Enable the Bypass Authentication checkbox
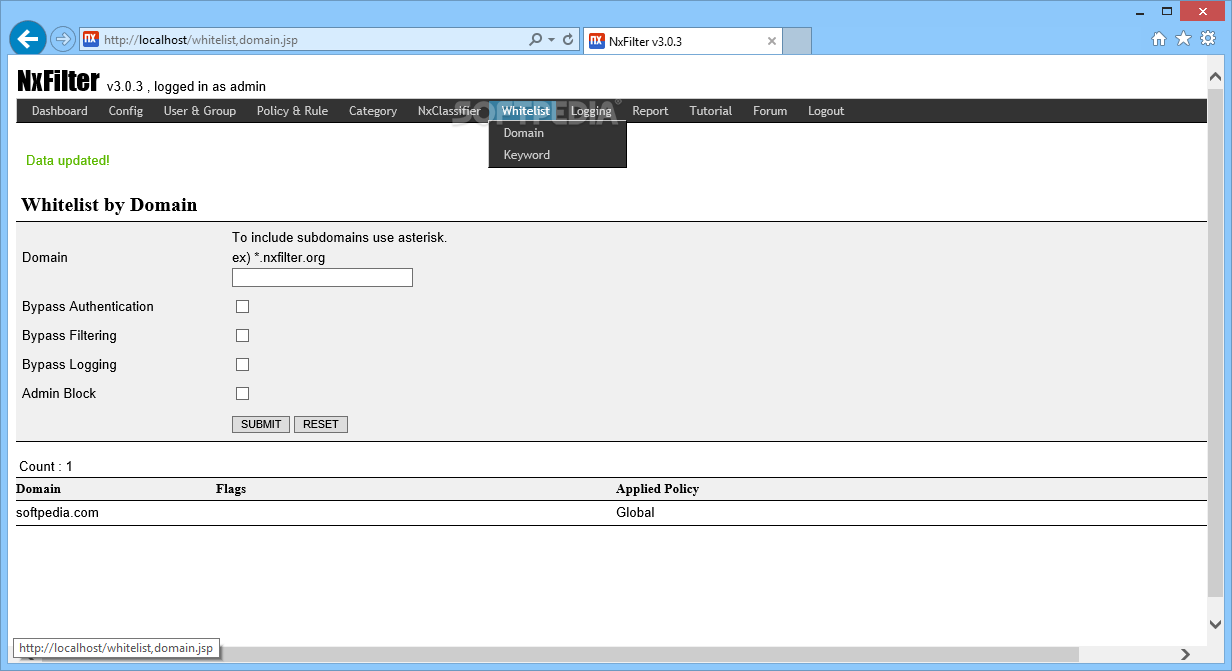This screenshot has width=1232, height=671. (242, 307)
